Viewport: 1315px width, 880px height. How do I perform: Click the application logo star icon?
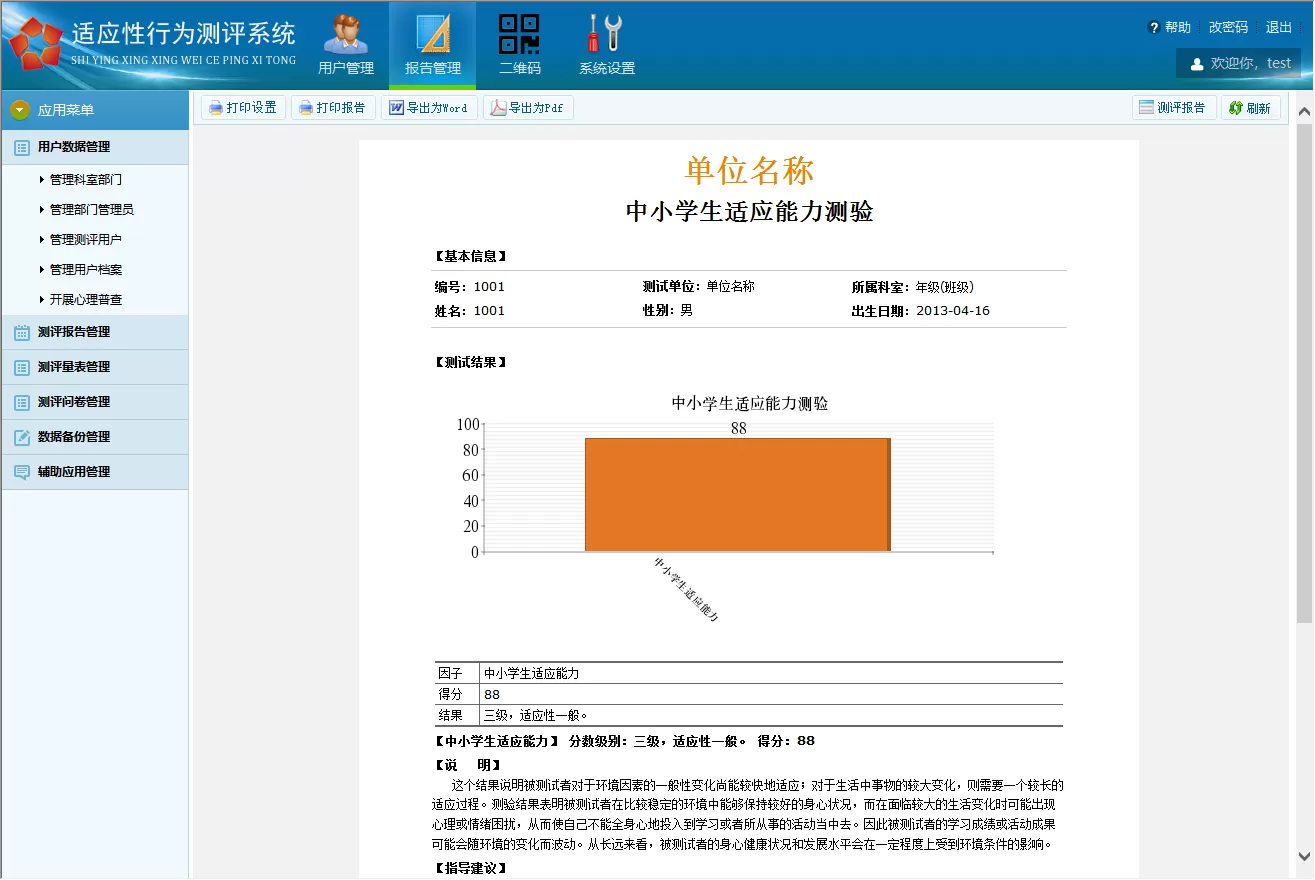(x=37, y=45)
